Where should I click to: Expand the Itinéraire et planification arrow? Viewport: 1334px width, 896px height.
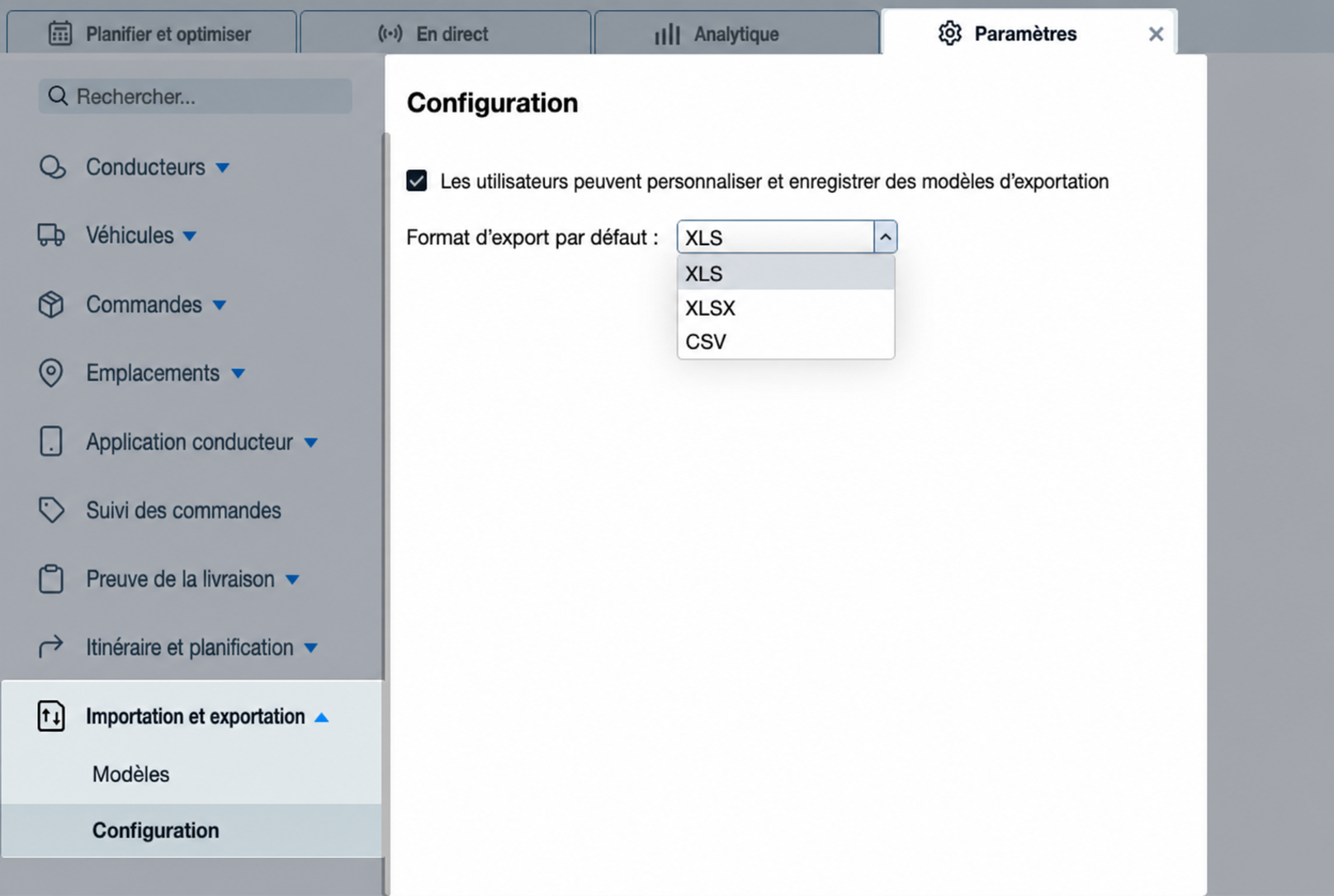(311, 648)
